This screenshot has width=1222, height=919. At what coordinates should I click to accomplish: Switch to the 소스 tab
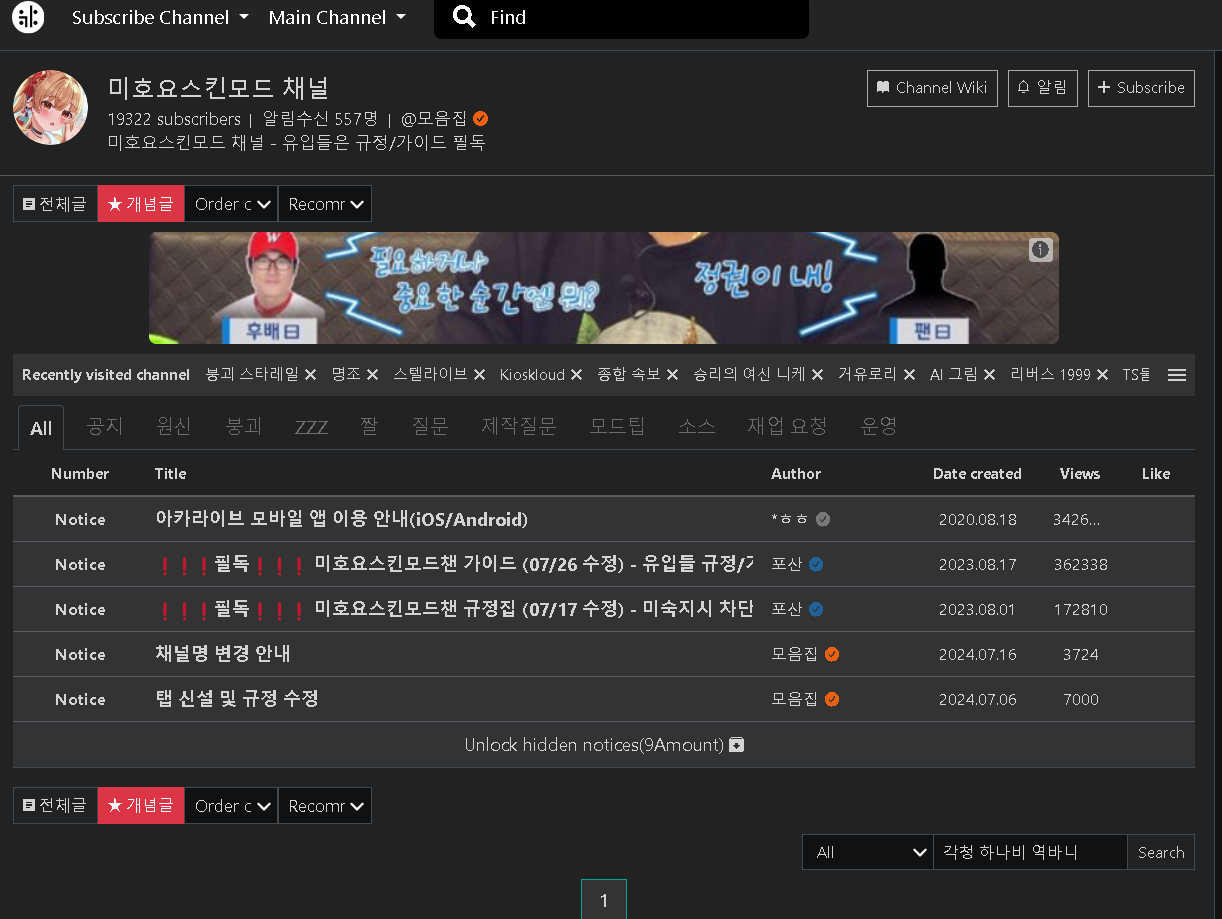pyautogui.click(x=697, y=427)
